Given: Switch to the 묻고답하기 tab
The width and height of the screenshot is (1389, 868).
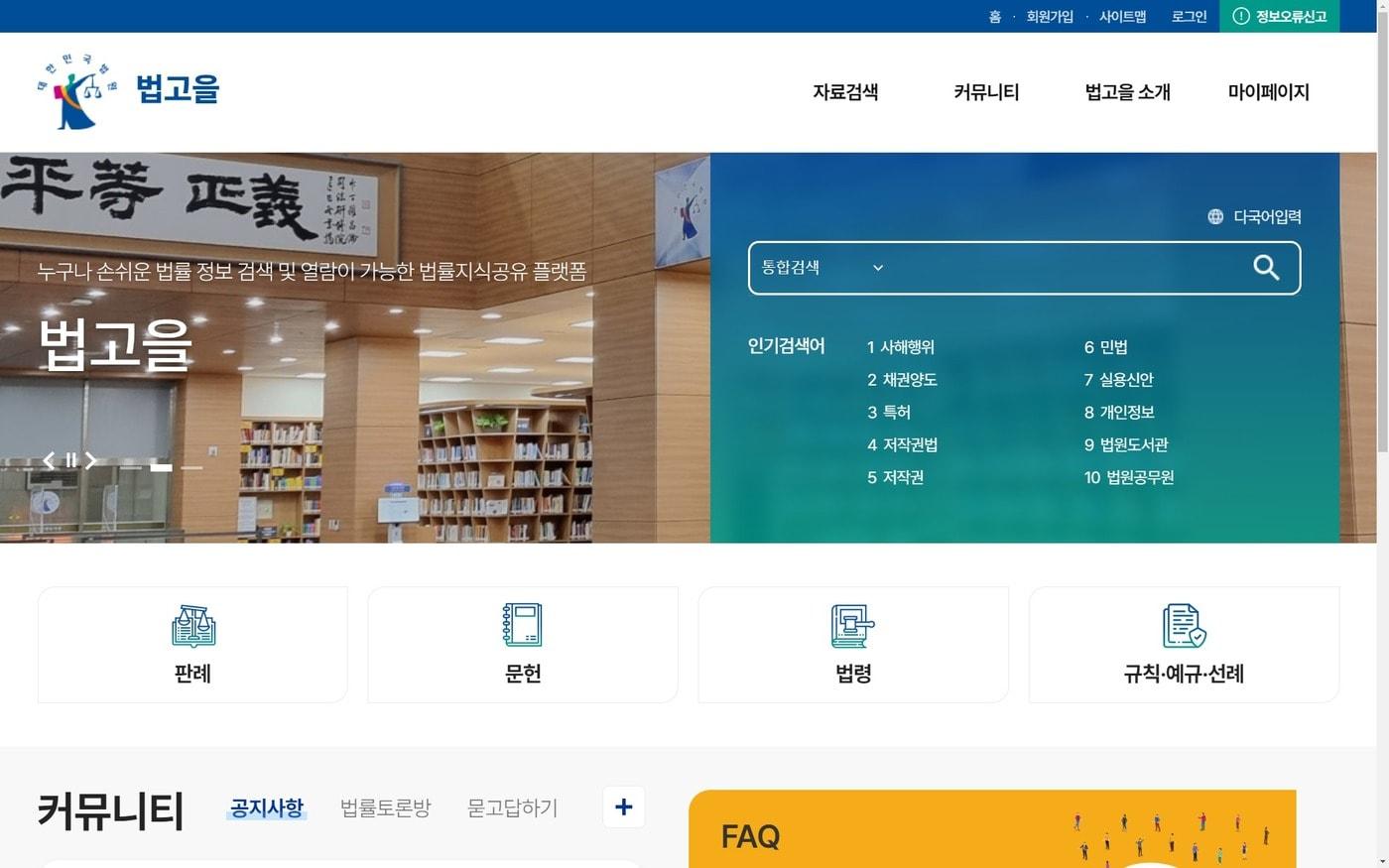Looking at the screenshot, I should point(512,808).
